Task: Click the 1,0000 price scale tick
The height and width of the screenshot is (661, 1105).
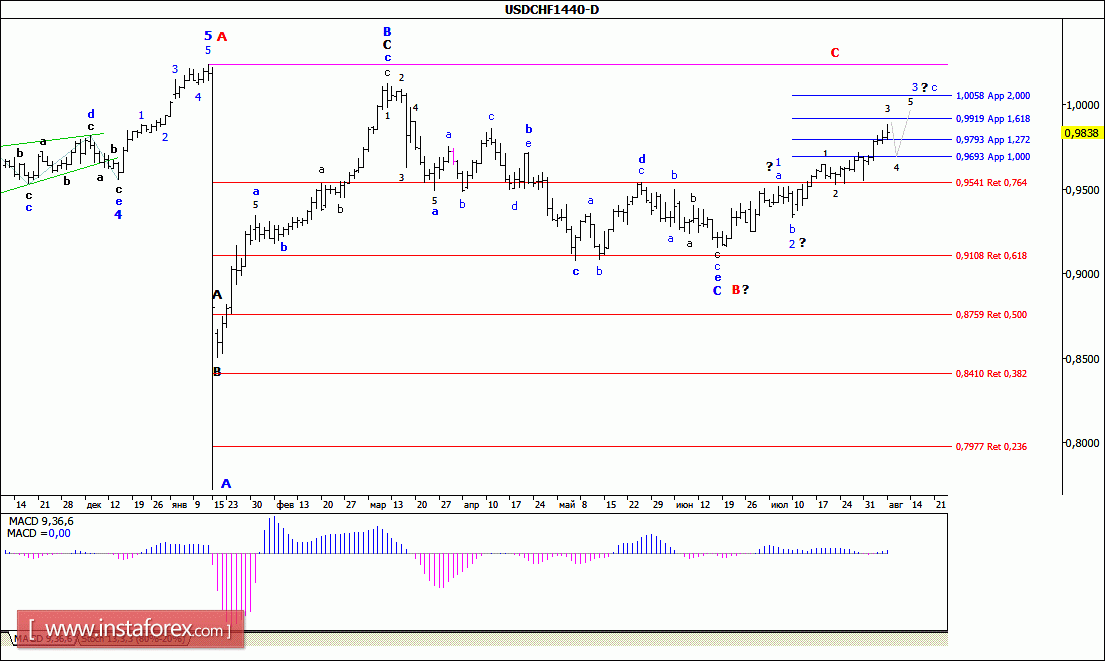Action: coord(1083,105)
